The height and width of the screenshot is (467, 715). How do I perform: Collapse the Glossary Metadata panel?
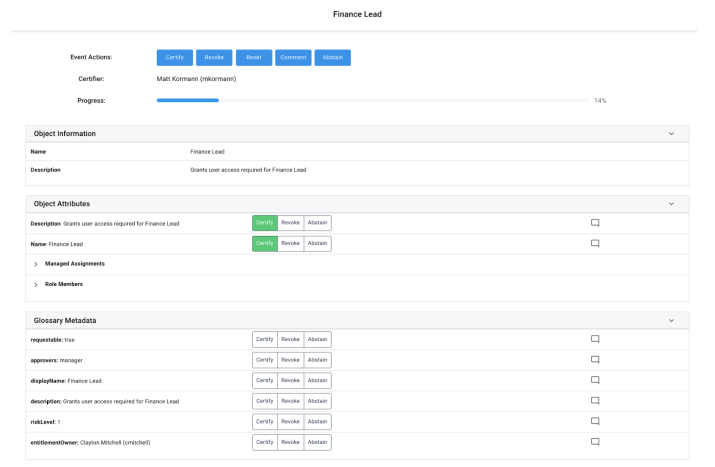[671, 320]
